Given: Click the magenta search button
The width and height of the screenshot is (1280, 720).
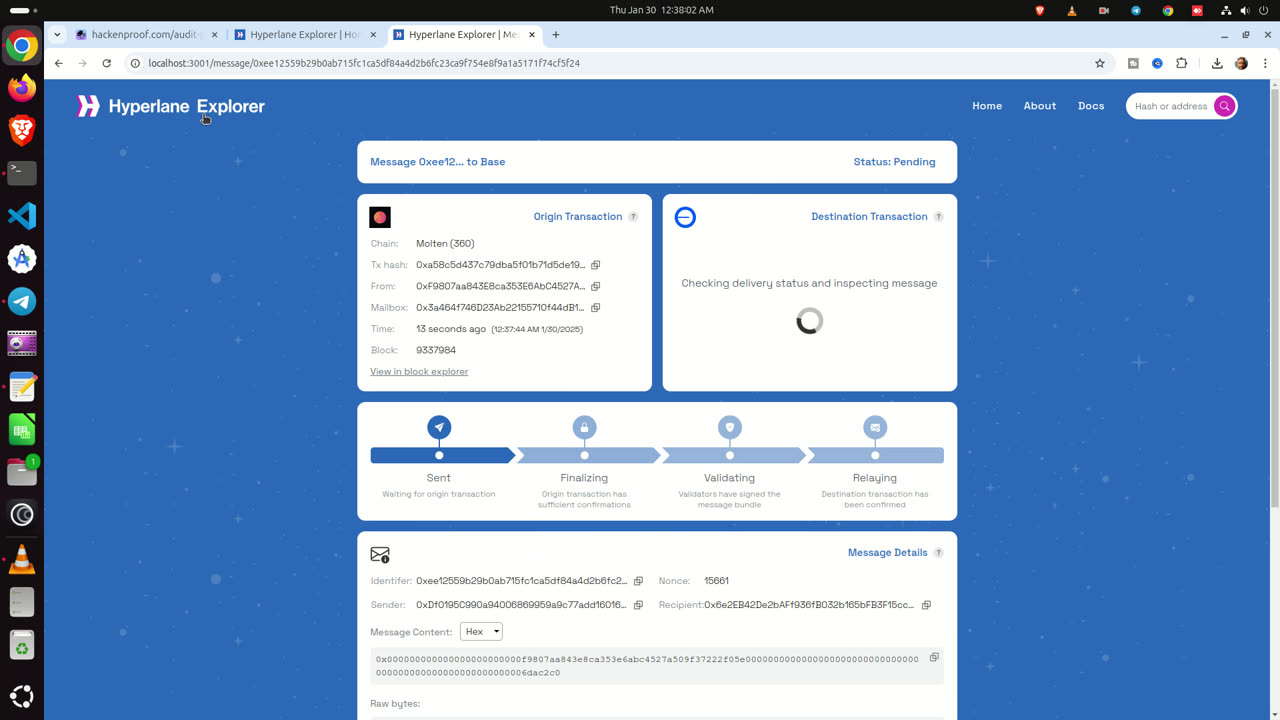Looking at the screenshot, I should pyautogui.click(x=1224, y=106).
